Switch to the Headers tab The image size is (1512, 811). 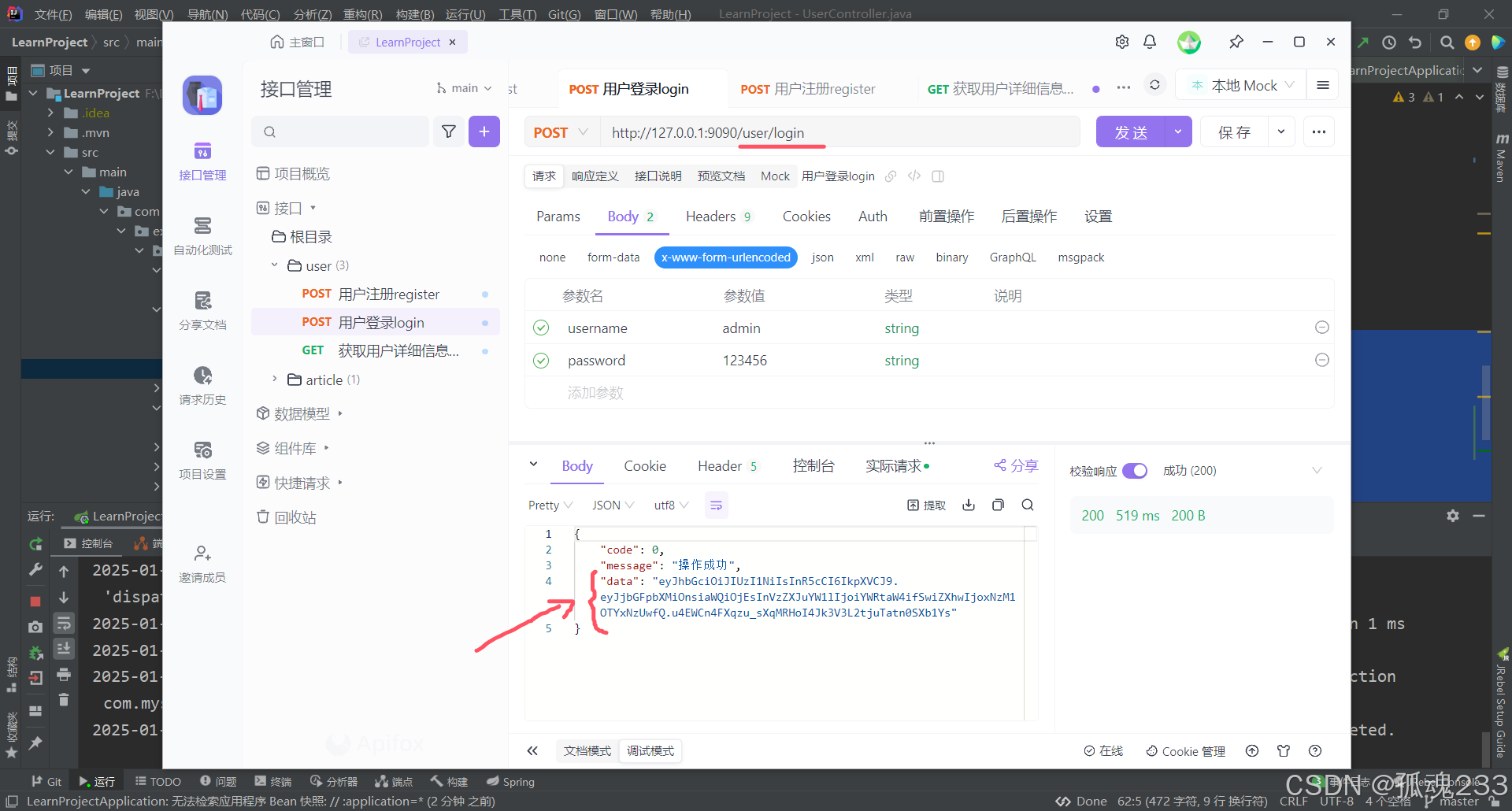(x=717, y=217)
